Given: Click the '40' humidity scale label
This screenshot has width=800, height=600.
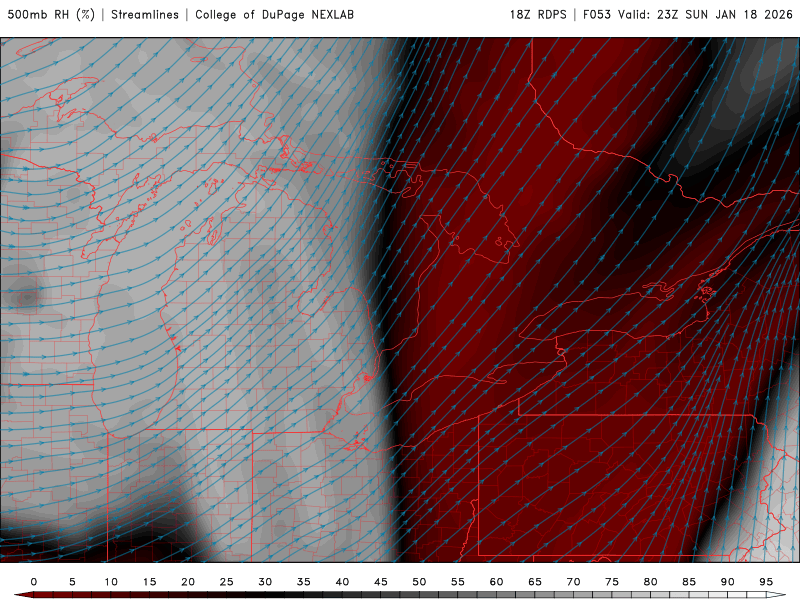Looking at the screenshot, I should 342,582.
